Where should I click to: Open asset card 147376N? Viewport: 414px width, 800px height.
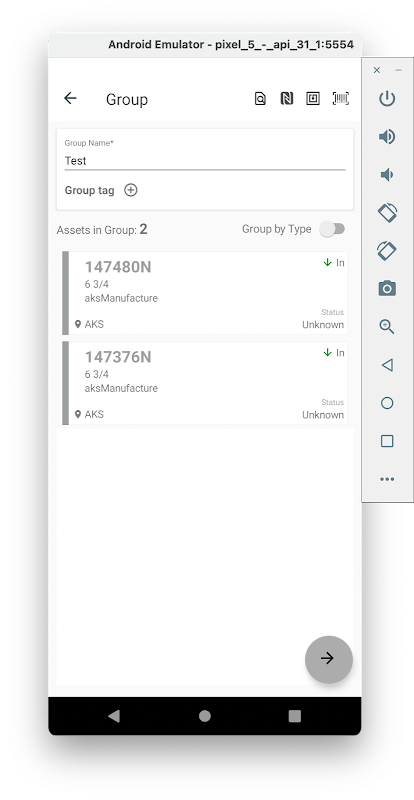(x=205, y=383)
